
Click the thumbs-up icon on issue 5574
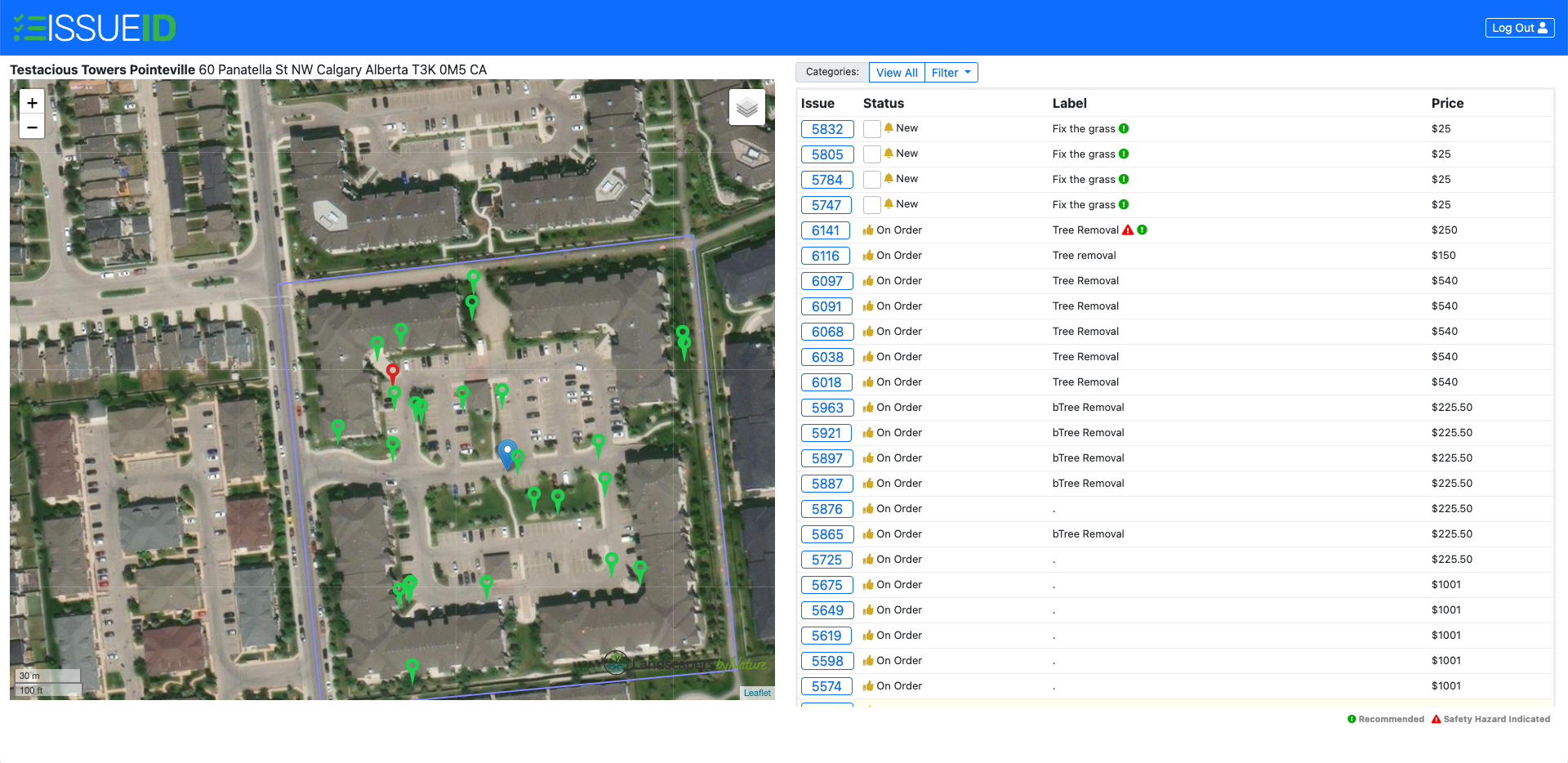868,685
